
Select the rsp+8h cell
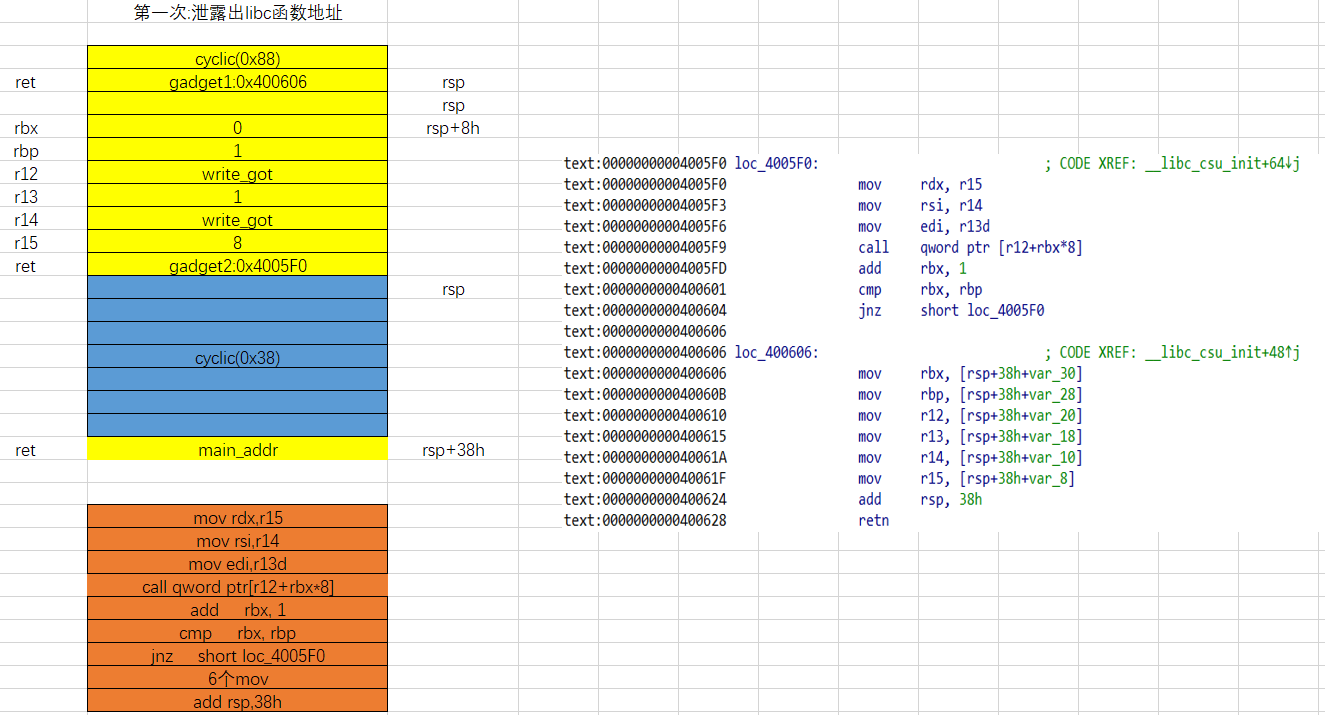453,128
